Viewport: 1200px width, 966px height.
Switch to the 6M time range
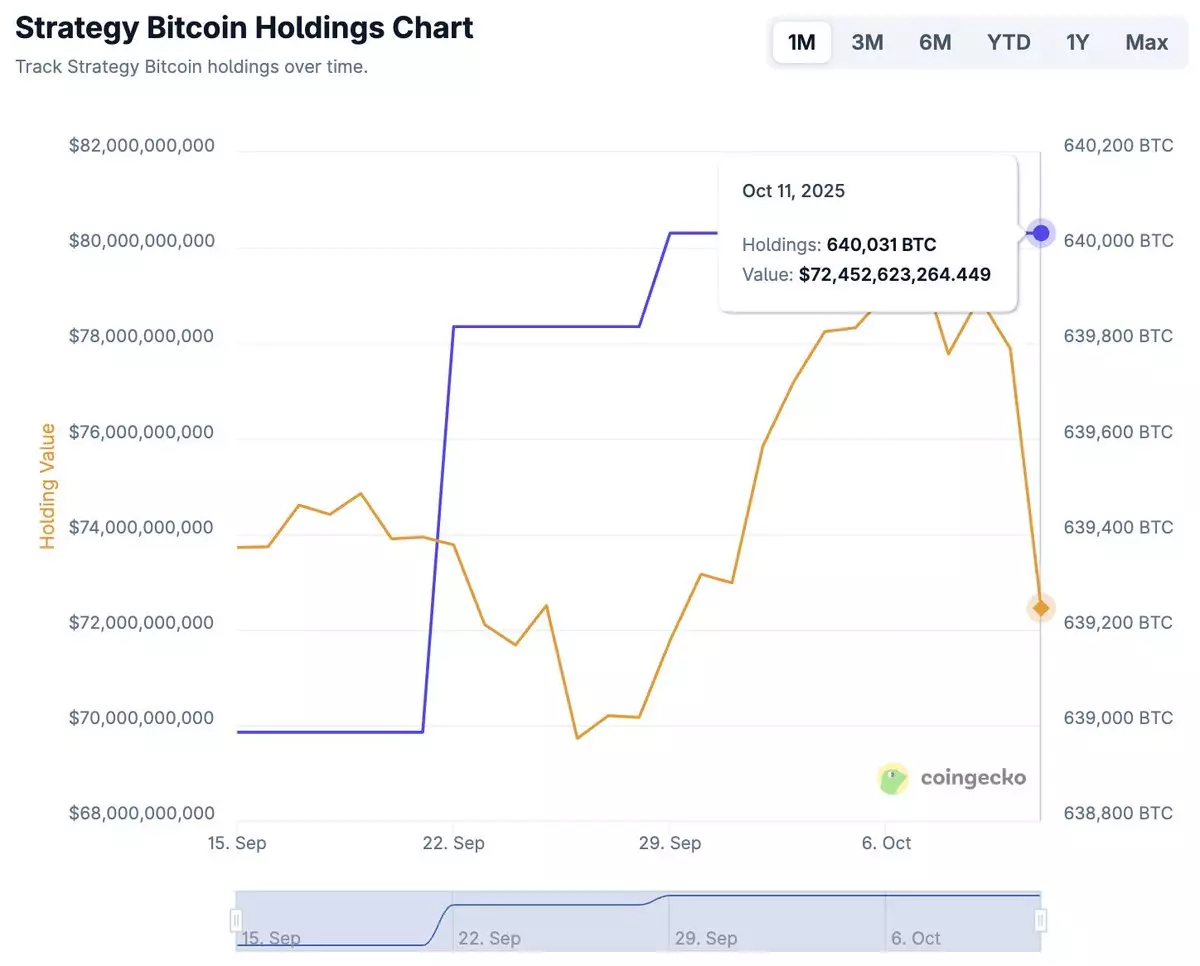point(935,42)
